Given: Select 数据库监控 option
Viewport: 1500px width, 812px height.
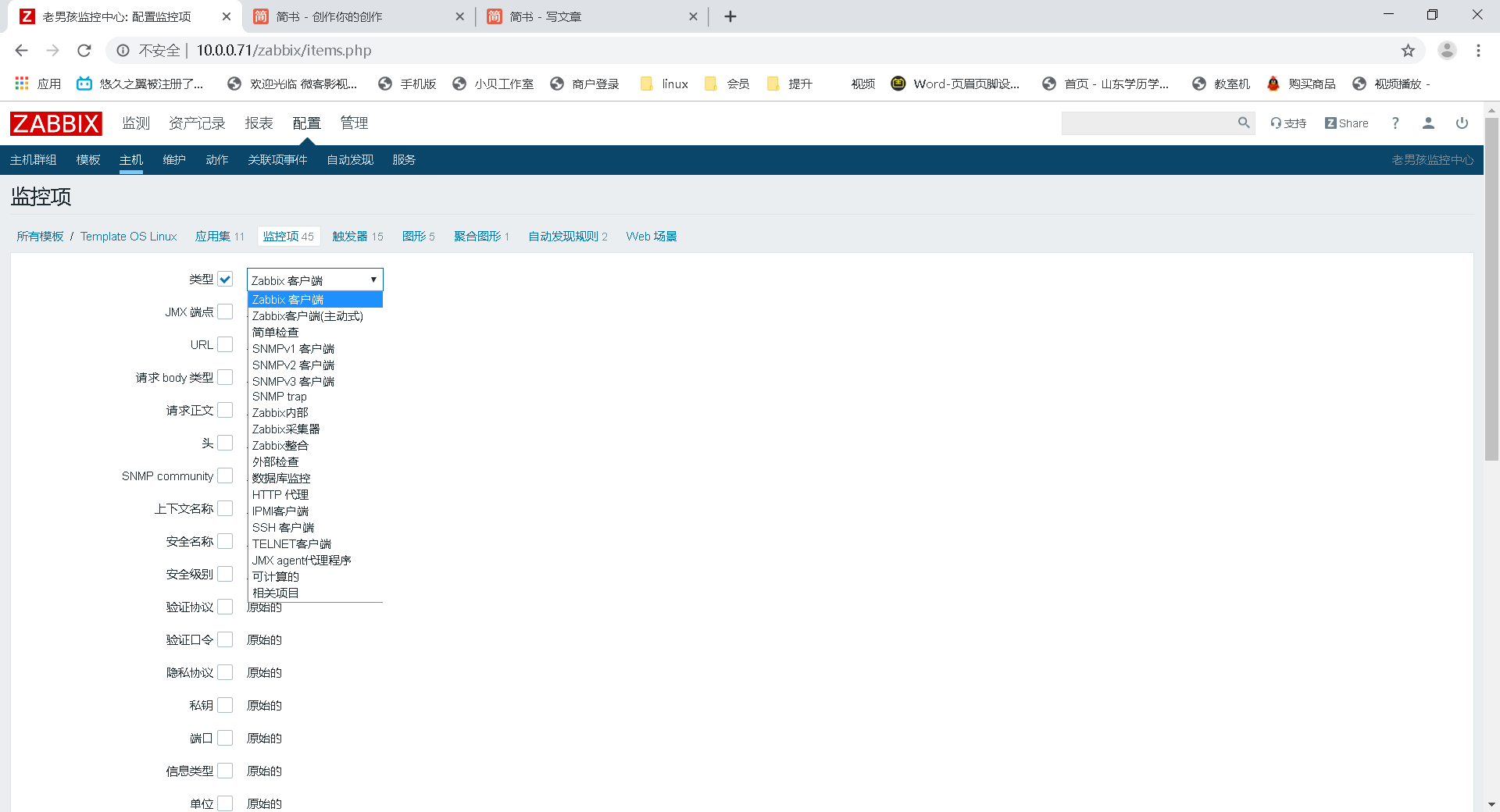Looking at the screenshot, I should [315, 479].
